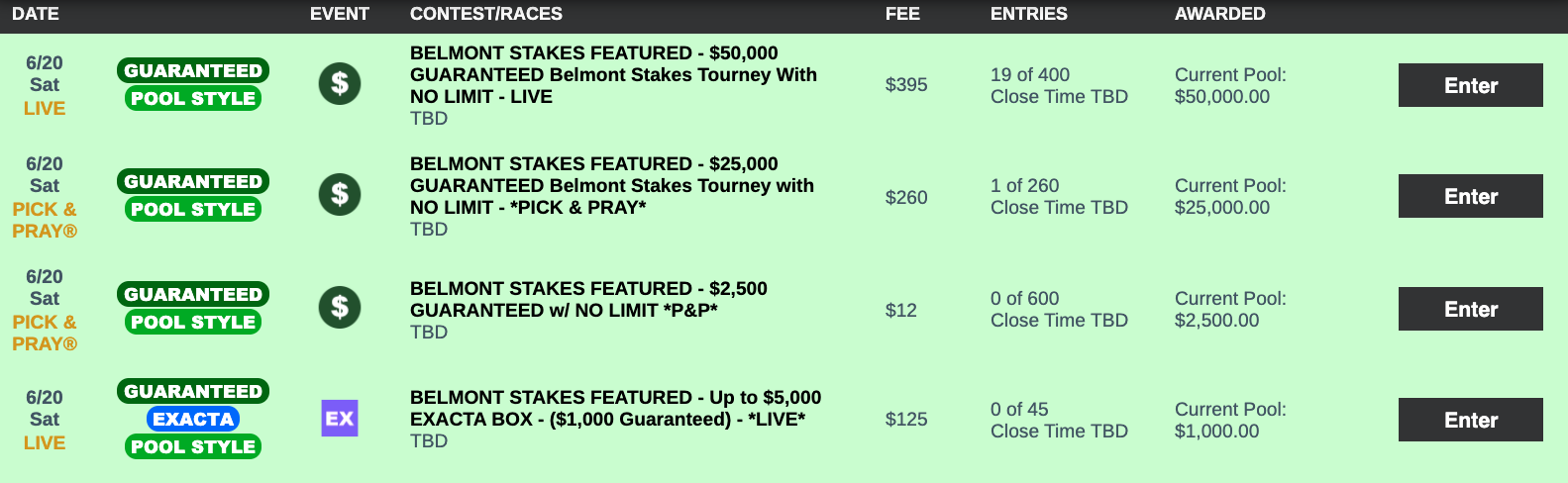Click dollar icon for $25,000 Pick & Pray tourney

(340, 195)
